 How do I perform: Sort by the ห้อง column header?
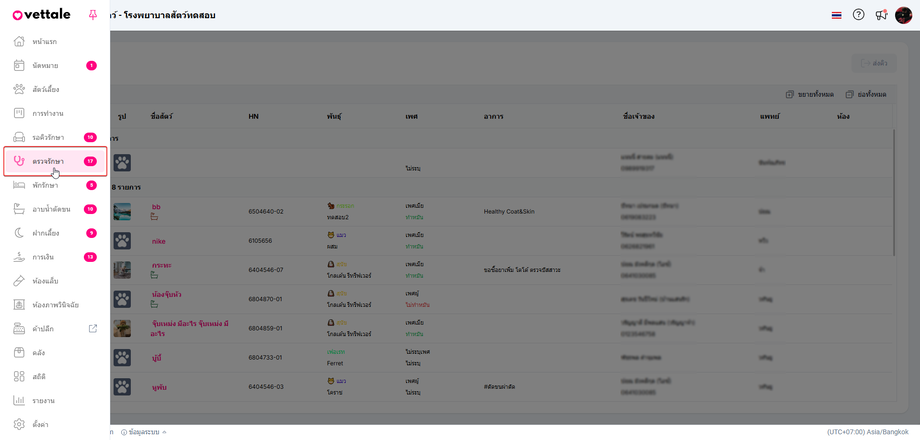coord(843,117)
